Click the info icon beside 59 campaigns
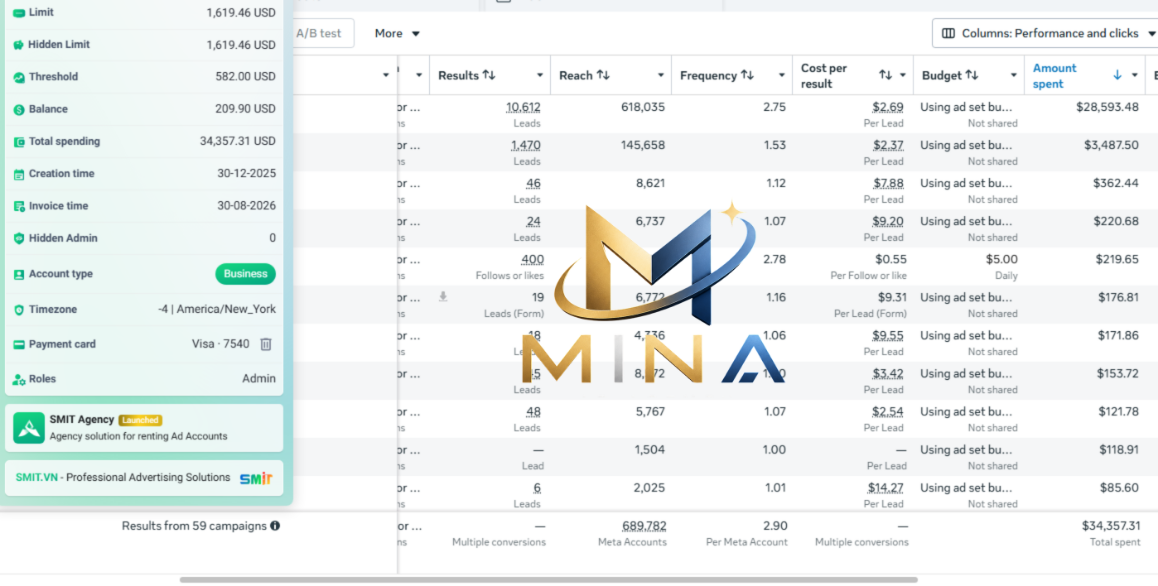 coord(275,526)
